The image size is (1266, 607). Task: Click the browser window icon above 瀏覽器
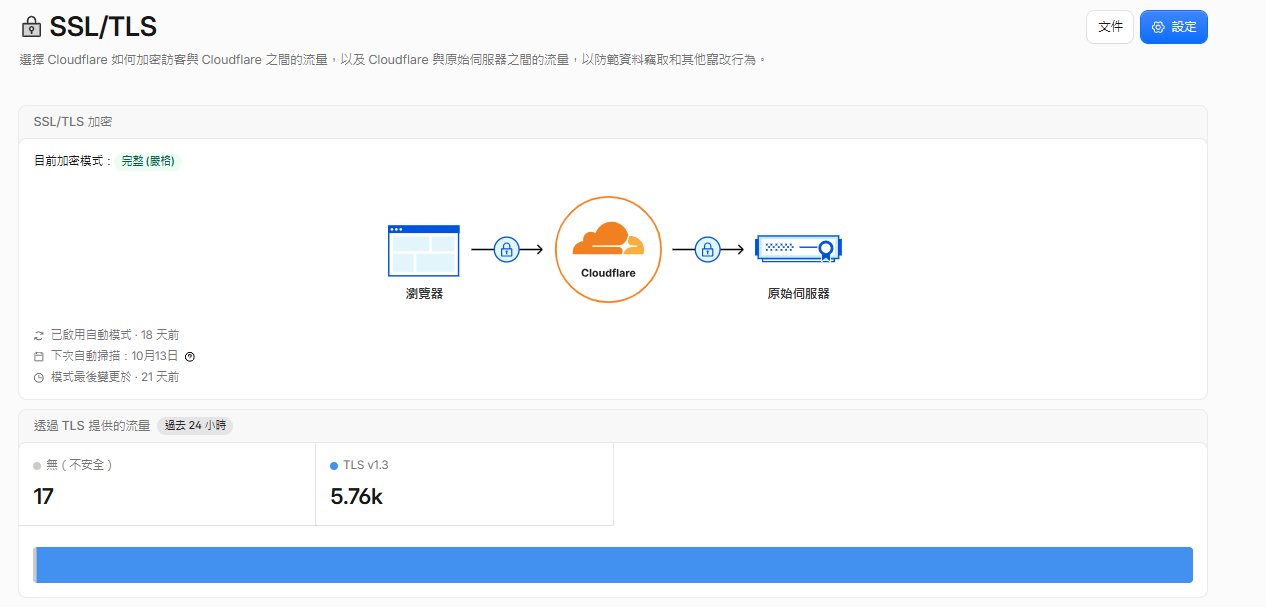pyautogui.click(x=423, y=250)
